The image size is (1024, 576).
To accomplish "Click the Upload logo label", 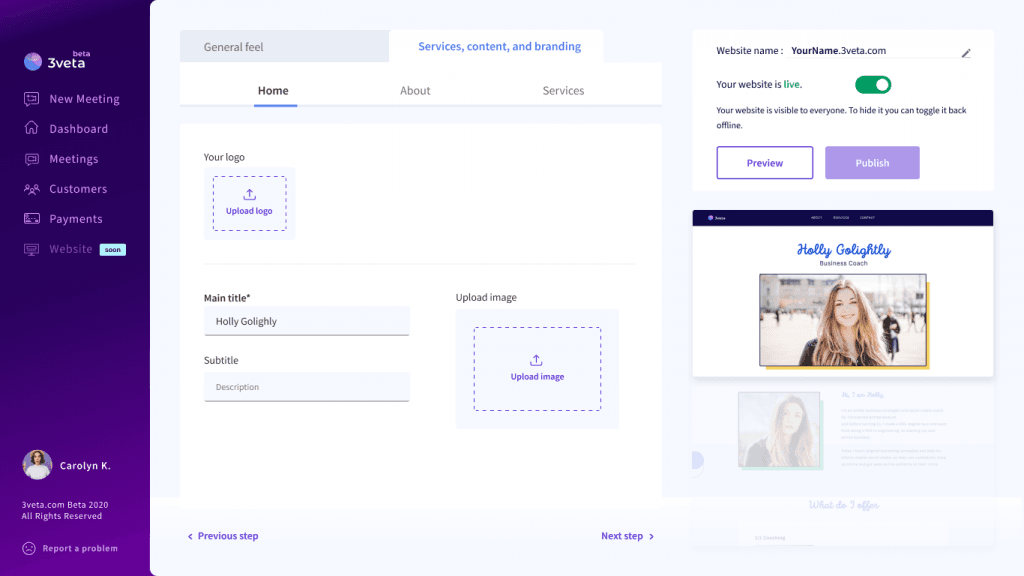I will (x=249, y=211).
